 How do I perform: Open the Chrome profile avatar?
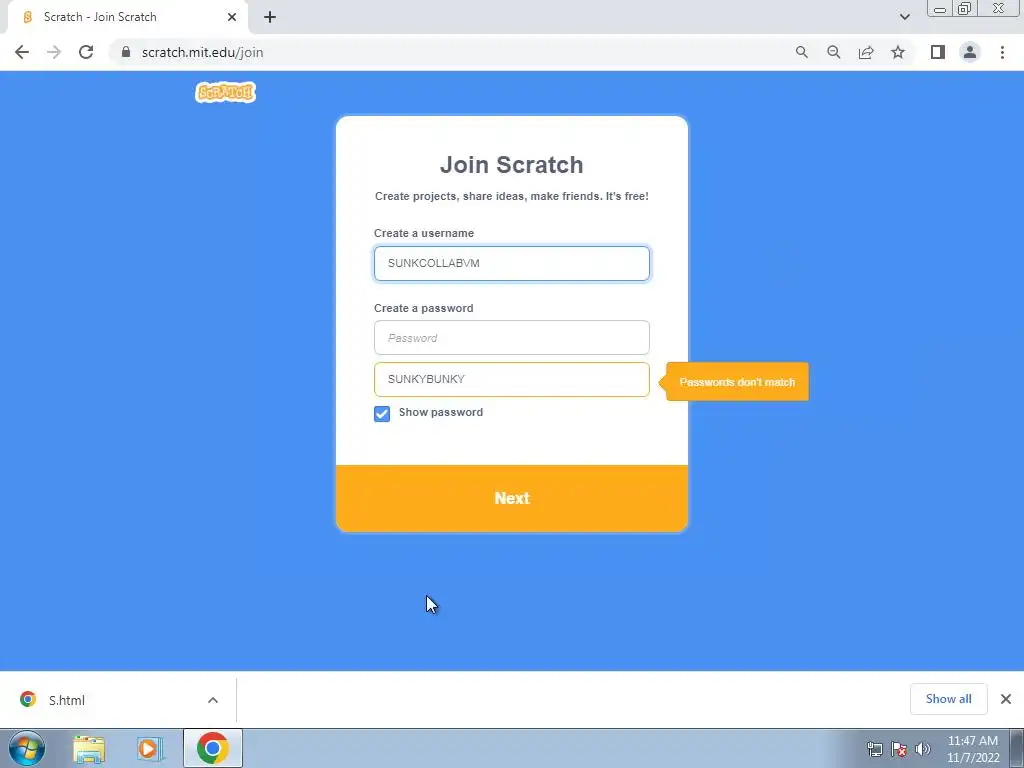(x=970, y=52)
